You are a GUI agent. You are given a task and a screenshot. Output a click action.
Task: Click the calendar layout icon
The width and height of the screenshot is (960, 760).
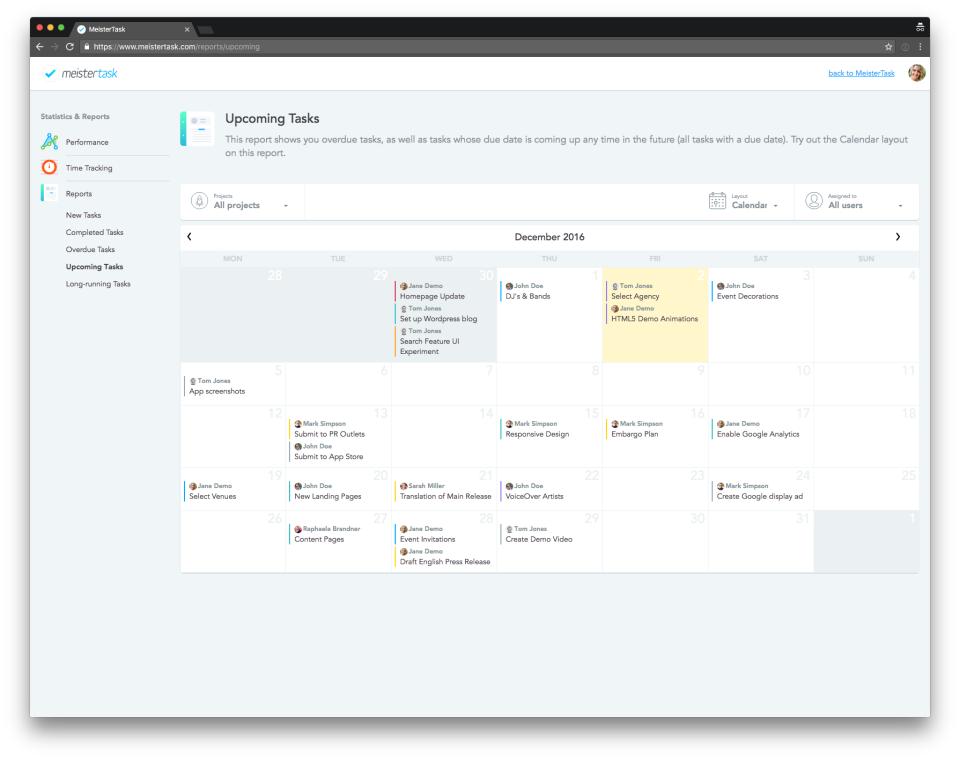(717, 200)
